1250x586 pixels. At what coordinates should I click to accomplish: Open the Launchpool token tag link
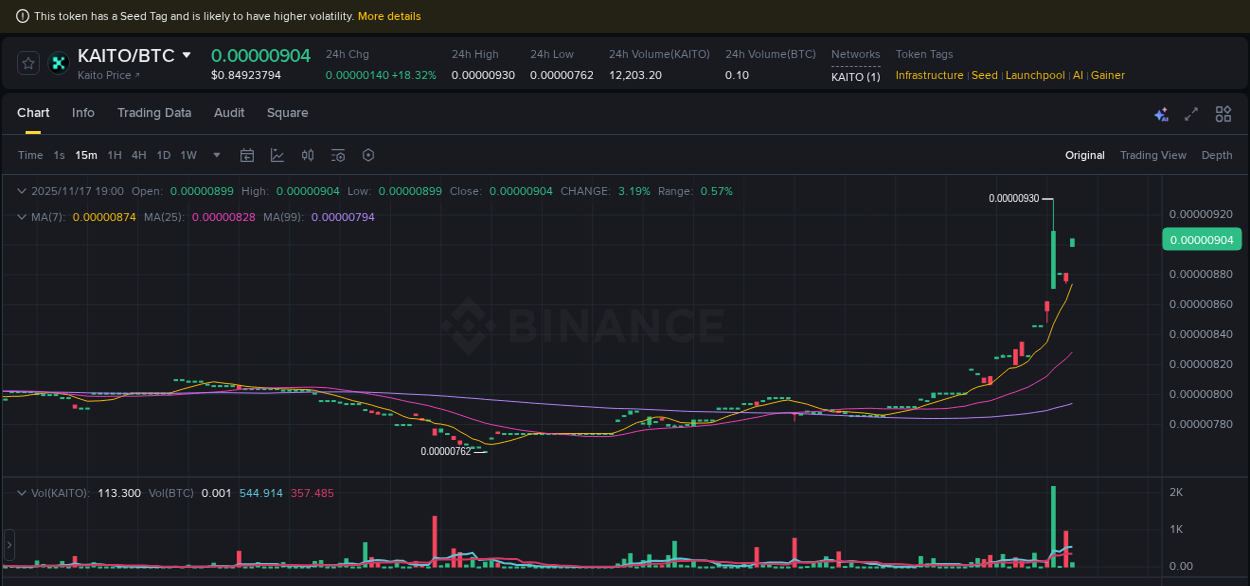point(1035,75)
